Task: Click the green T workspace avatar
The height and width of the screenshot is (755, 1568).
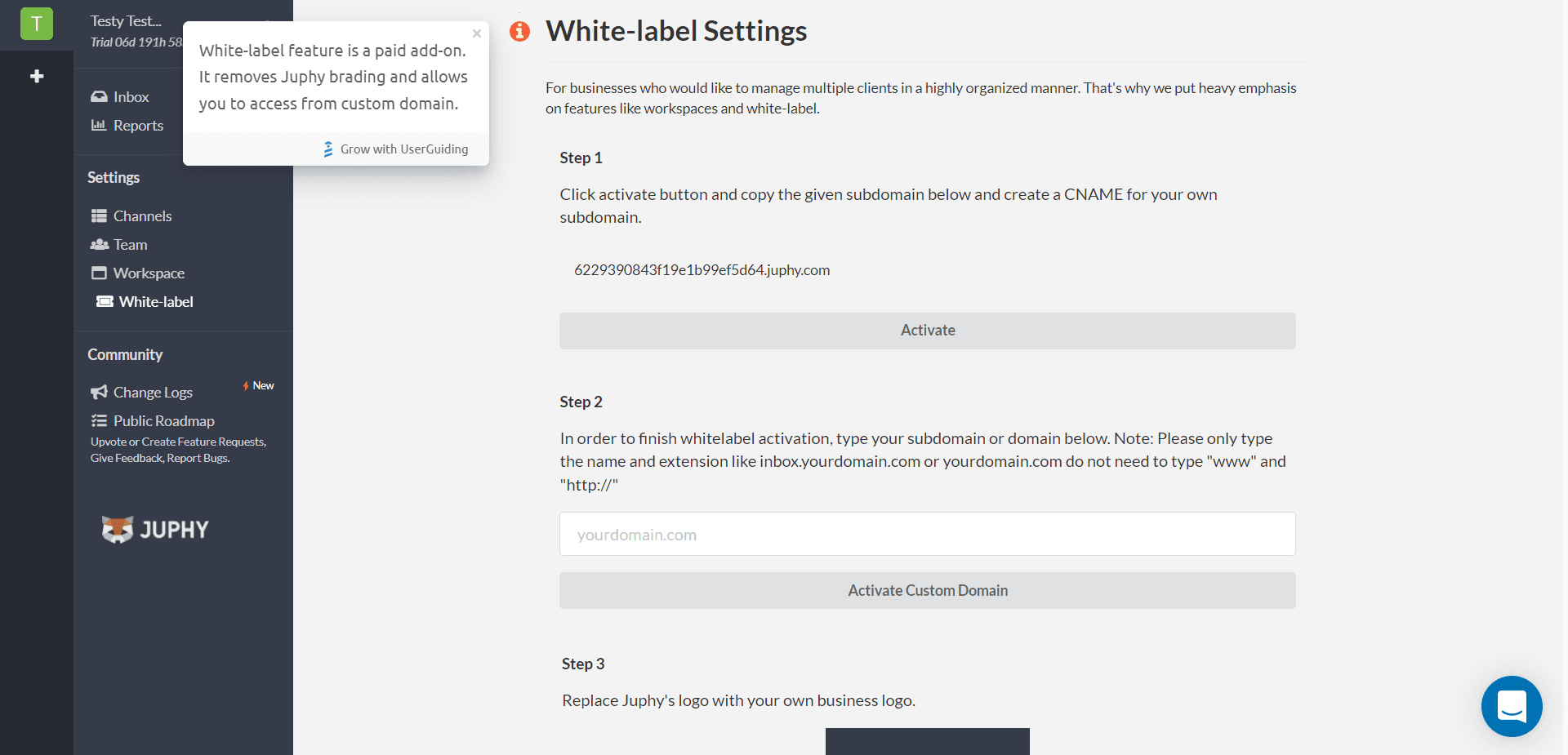Action: tap(37, 24)
